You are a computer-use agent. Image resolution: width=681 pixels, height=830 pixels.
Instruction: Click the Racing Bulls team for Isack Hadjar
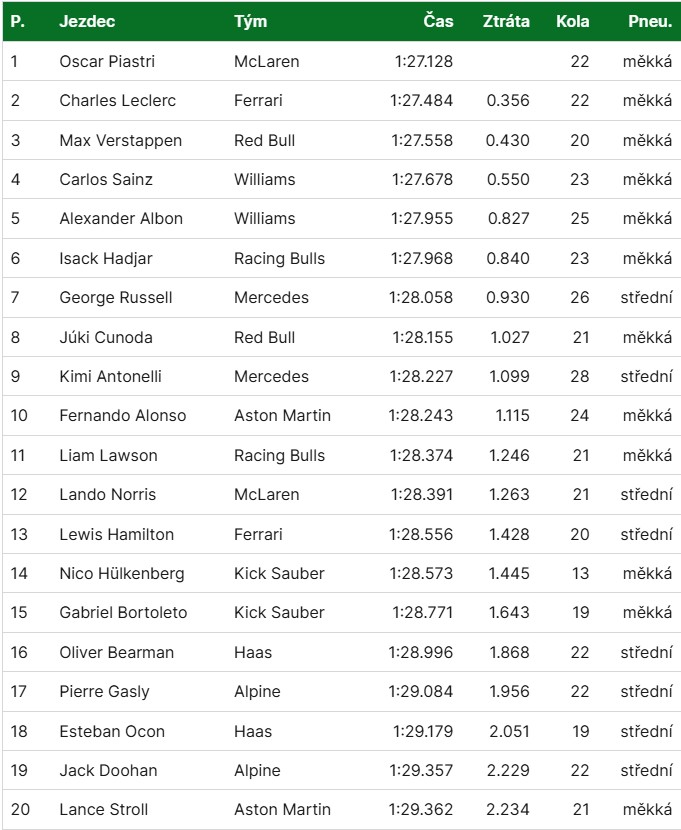tap(279, 258)
